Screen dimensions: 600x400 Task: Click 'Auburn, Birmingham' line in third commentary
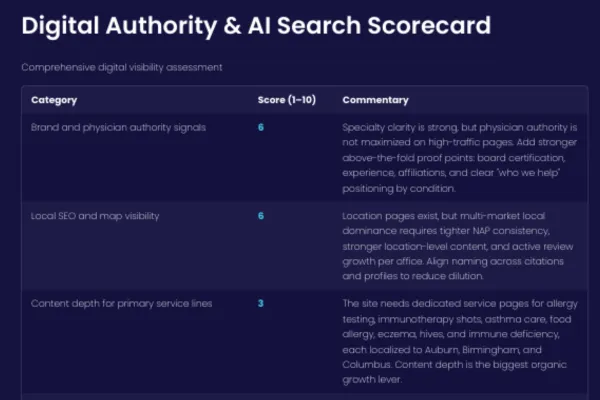pos(442,349)
